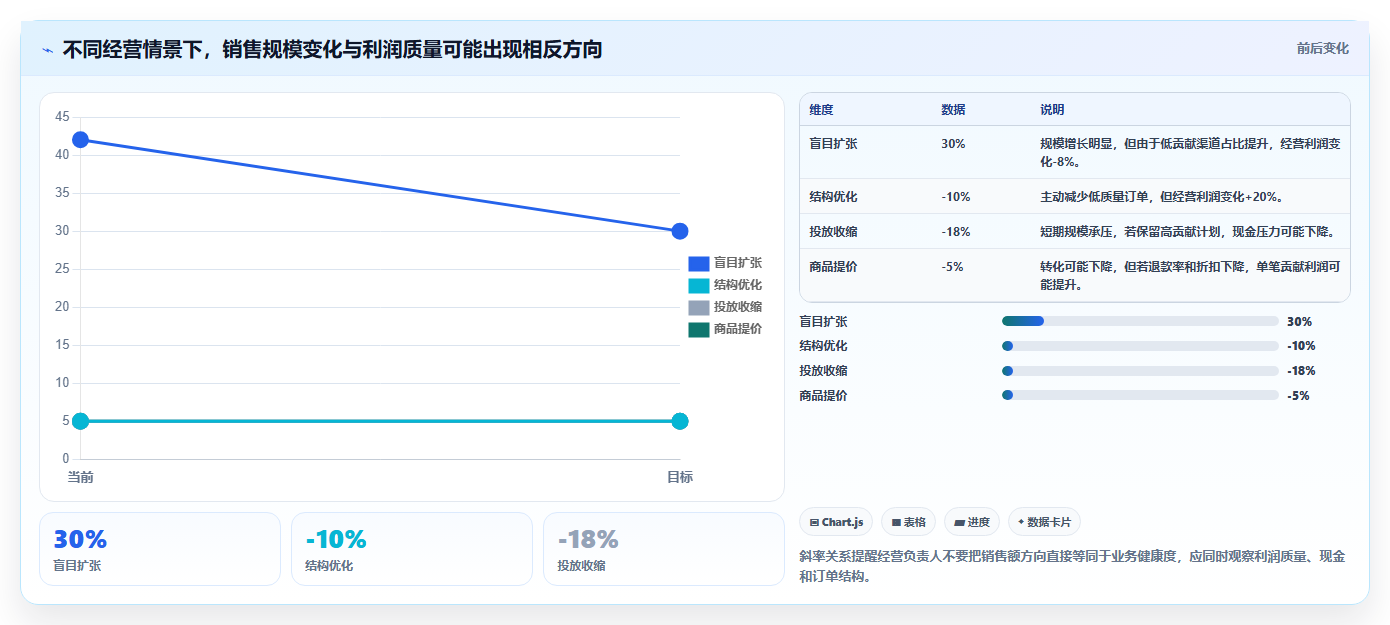Click description starting 转化可能下降
The image size is (1390, 625).
(1190, 275)
